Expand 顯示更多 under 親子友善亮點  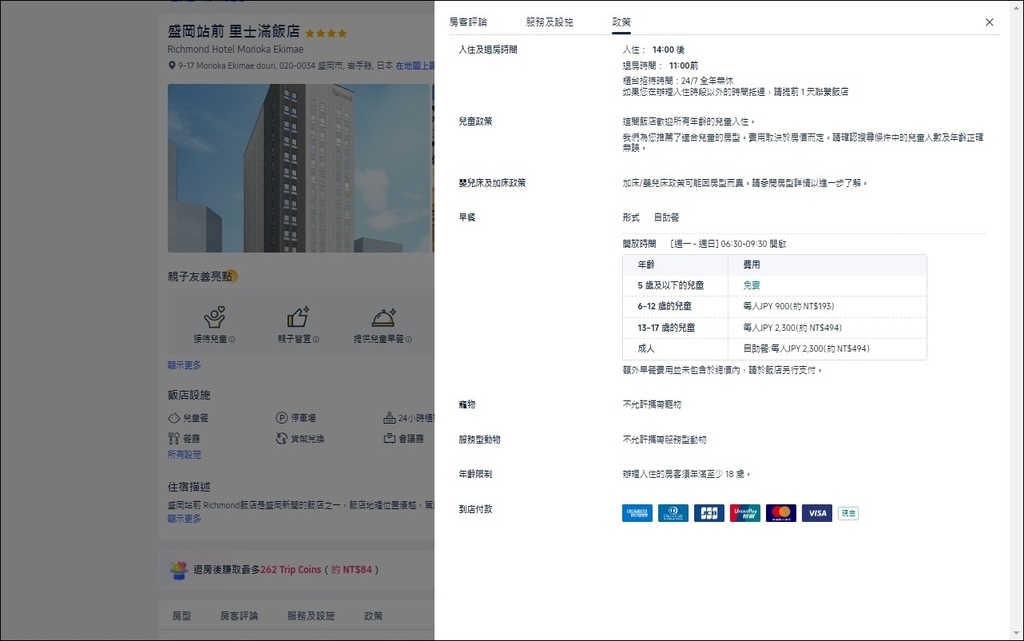click(184, 365)
